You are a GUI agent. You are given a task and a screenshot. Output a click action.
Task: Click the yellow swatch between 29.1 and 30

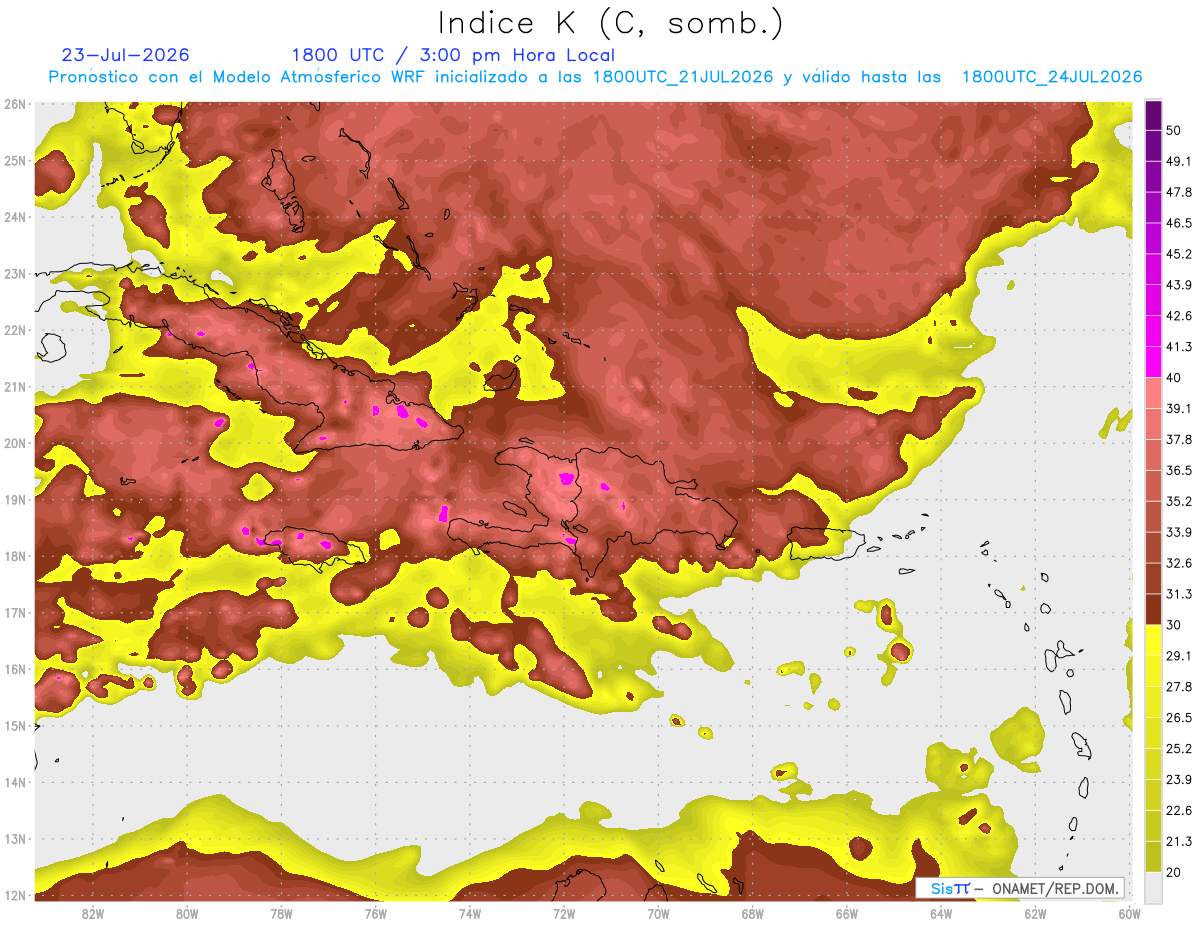[x=1154, y=640]
